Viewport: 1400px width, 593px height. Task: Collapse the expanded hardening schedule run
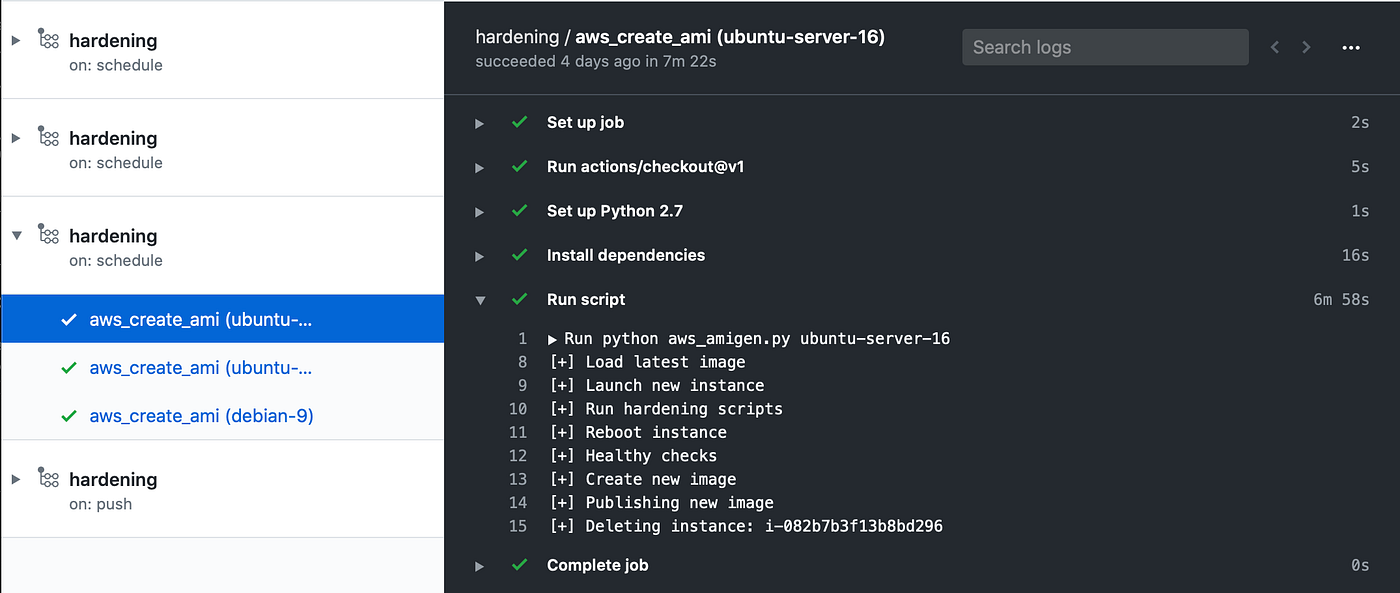pos(15,236)
